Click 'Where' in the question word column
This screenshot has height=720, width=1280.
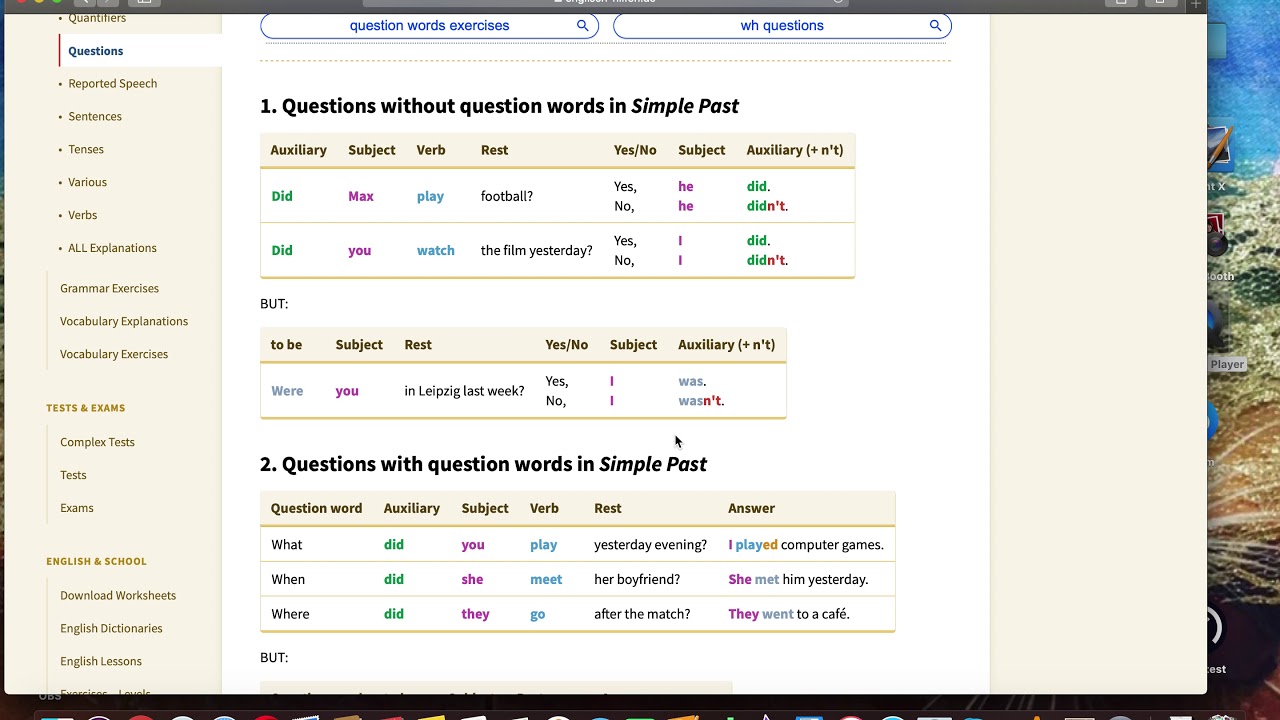pos(290,614)
